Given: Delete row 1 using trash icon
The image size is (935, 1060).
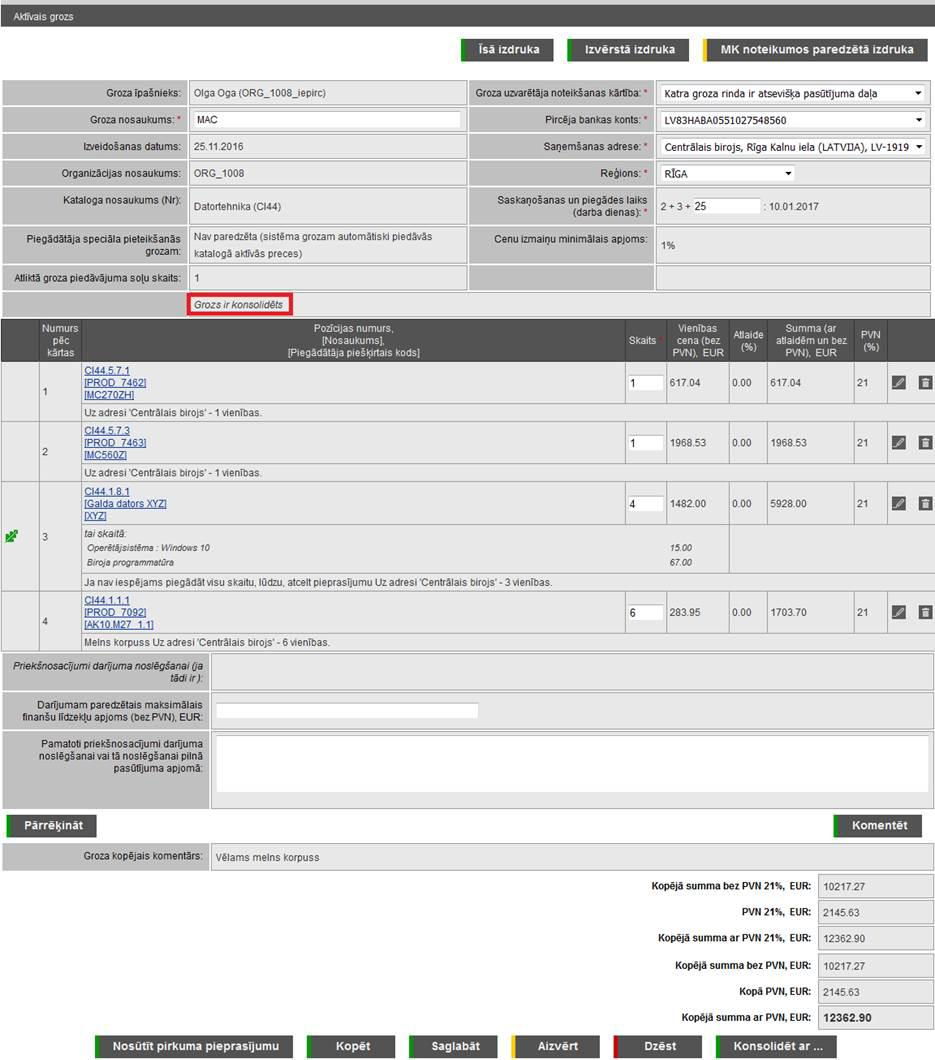Looking at the screenshot, I should point(925,383).
